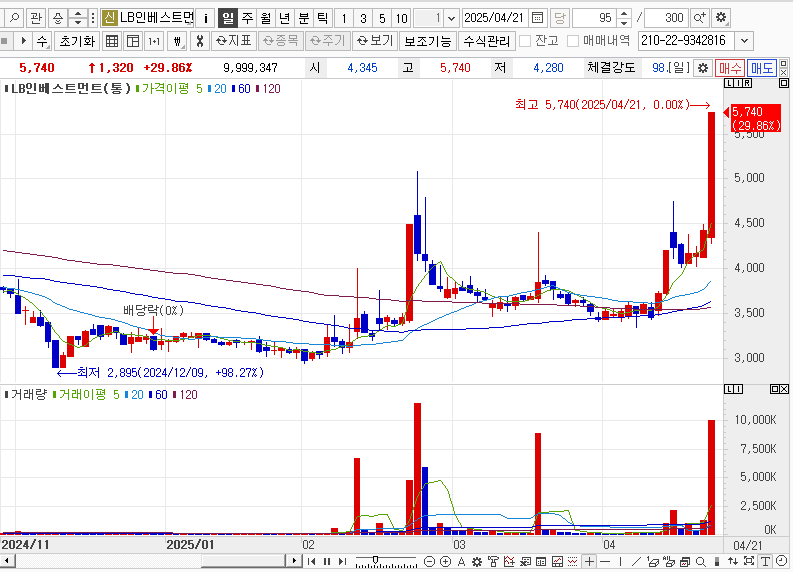The width and height of the screenshot is (793, 572).
Task: Click the 300 total count field
Action: coord(667,18)
